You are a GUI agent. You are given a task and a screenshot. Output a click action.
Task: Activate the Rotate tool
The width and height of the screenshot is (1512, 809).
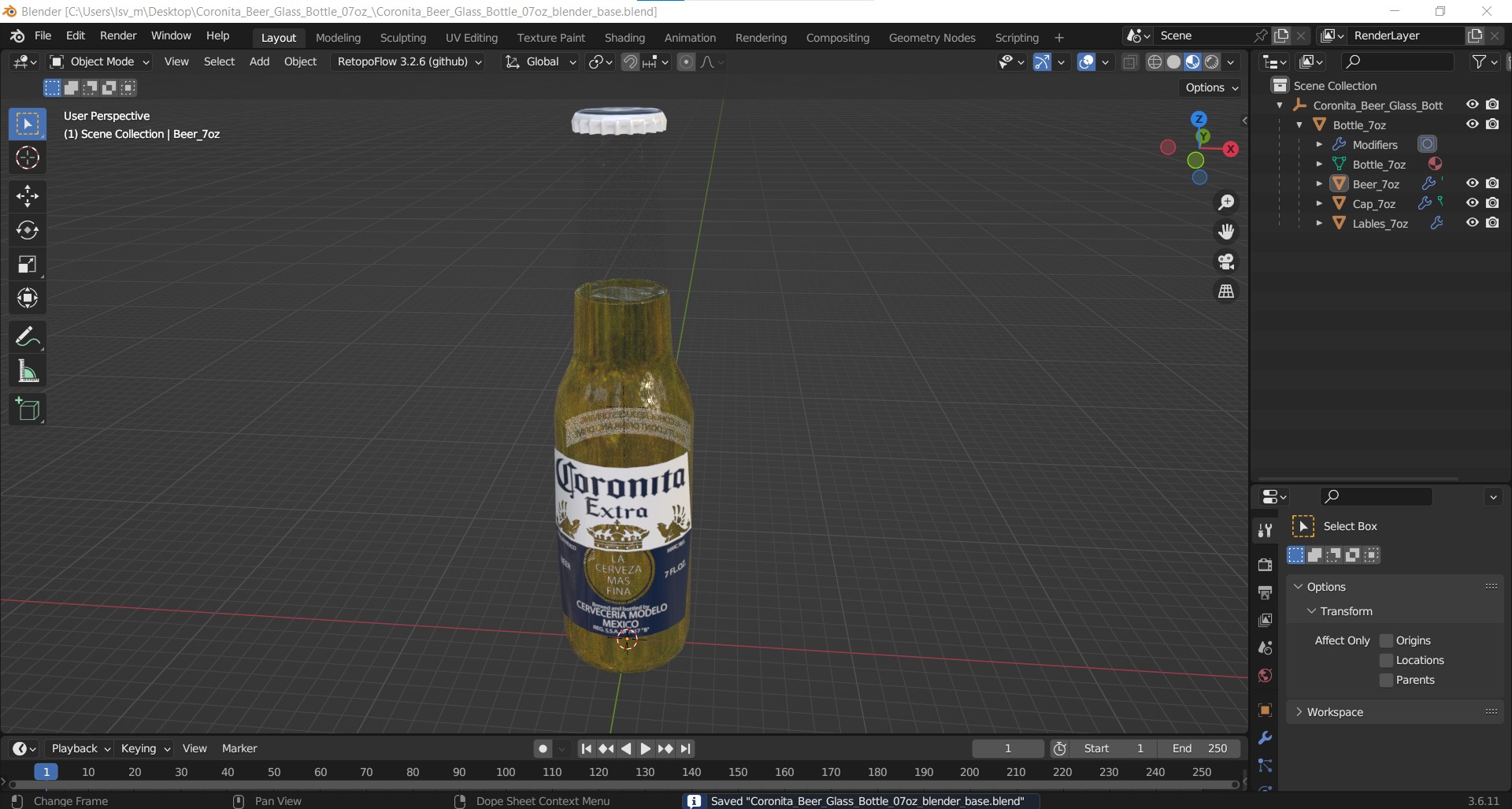[28, 230]
